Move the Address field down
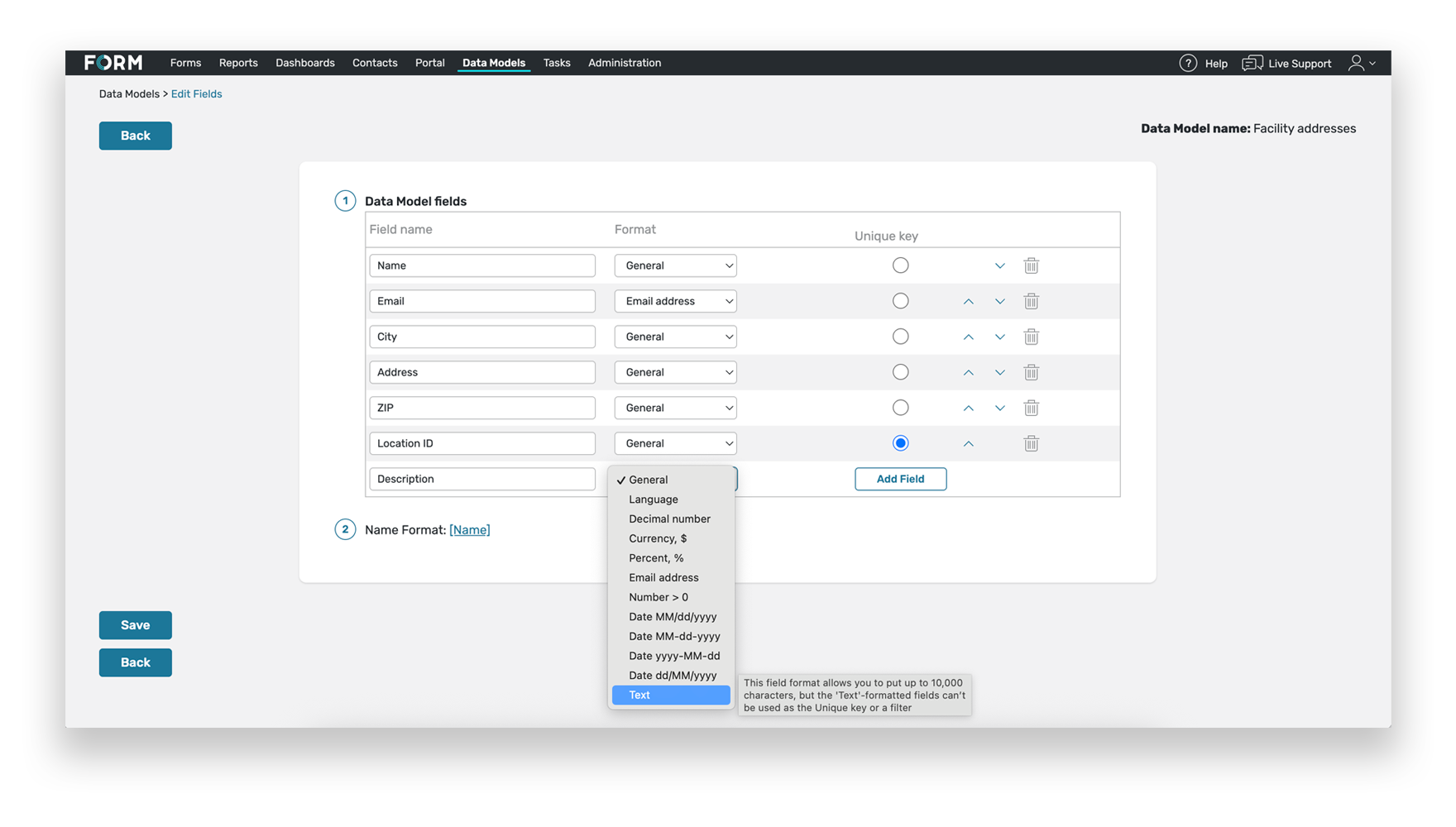This screenshot has height=827, width=1456. (999, 372)
